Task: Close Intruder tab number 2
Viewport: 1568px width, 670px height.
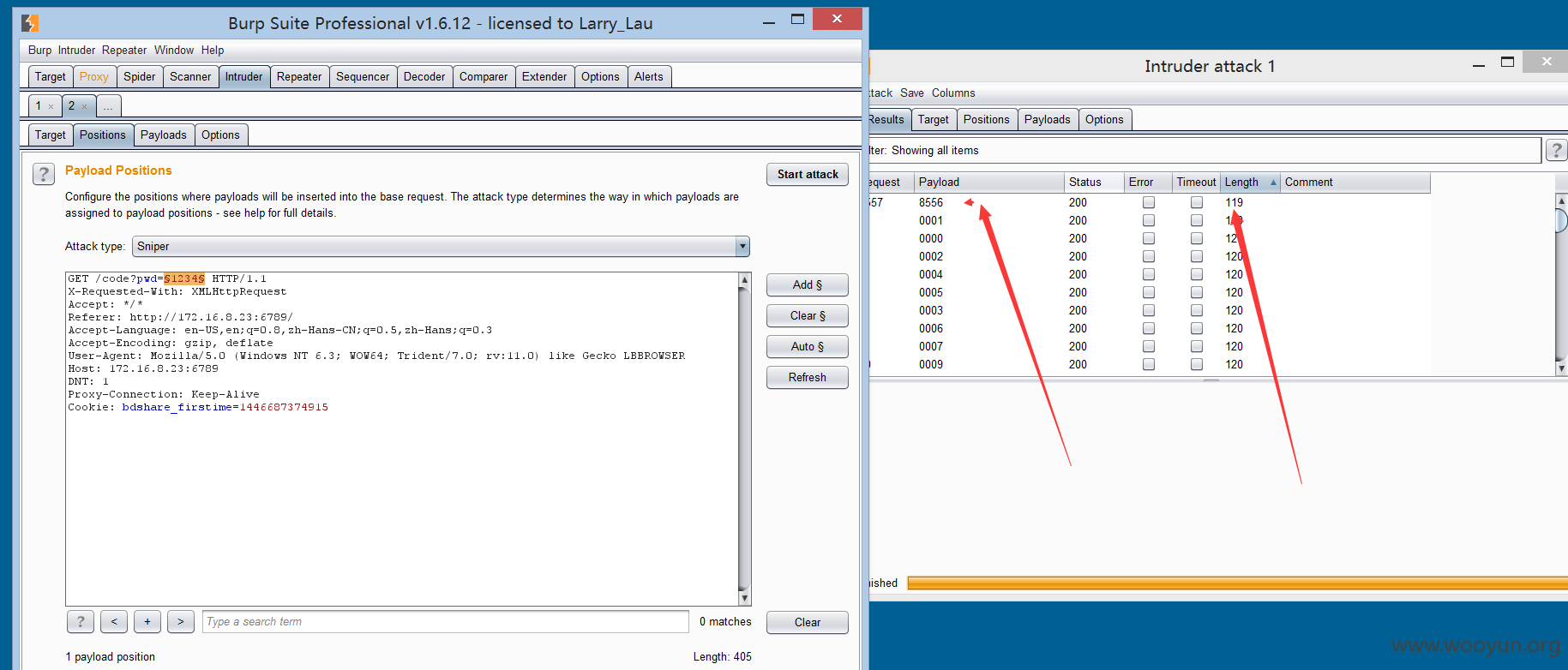Action: point(84,106)
